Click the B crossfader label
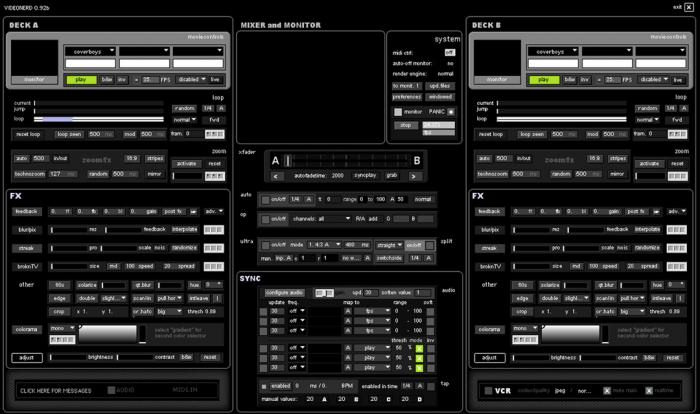Screen dimensions: 700x414 click(x=417, y=161)
